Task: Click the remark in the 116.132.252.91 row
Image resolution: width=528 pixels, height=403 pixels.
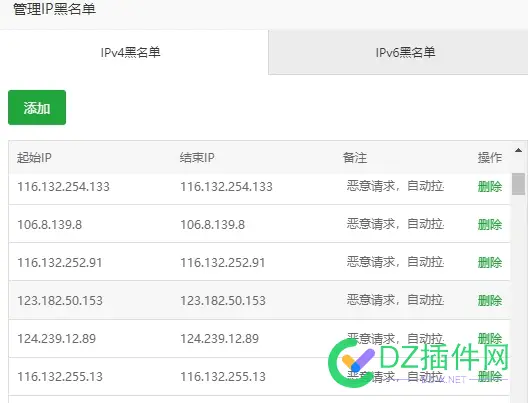Action: [395, 262]
